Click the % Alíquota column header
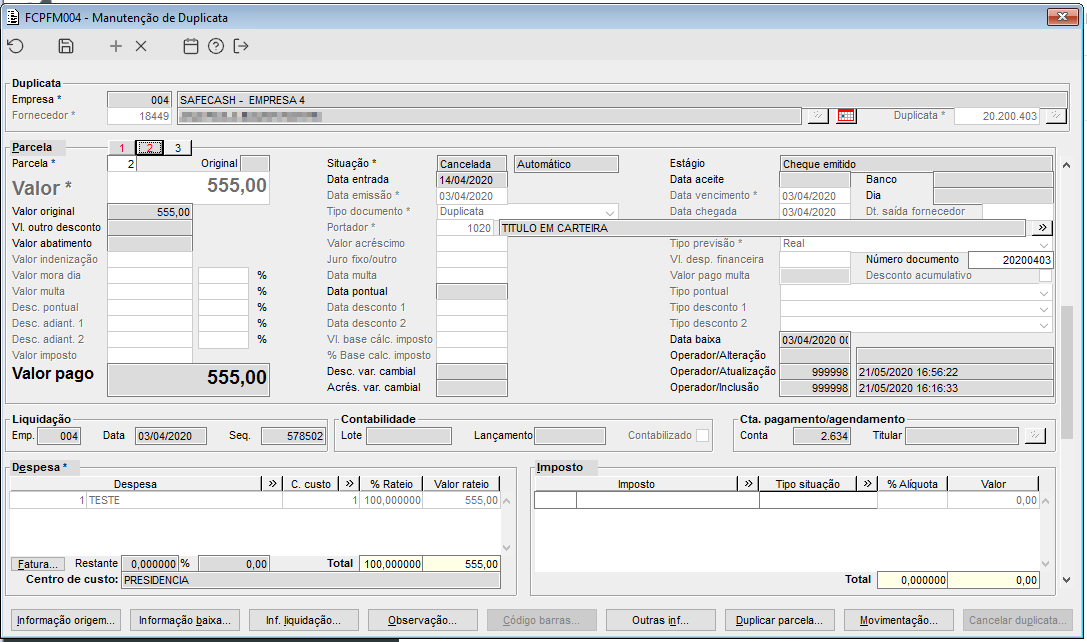The height and width of the screenshot is (642, 1087). coord(912,484)
